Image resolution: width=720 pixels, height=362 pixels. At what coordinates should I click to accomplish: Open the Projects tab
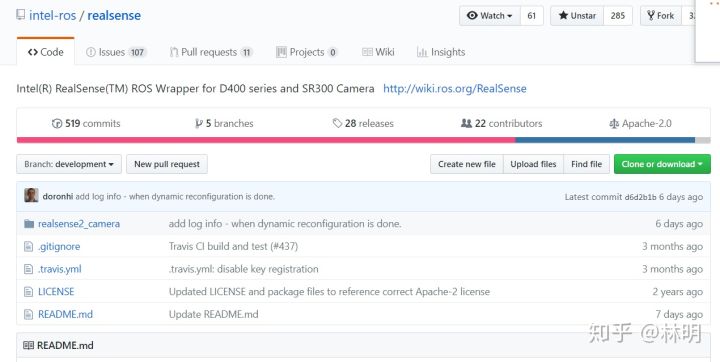point(307,52)
